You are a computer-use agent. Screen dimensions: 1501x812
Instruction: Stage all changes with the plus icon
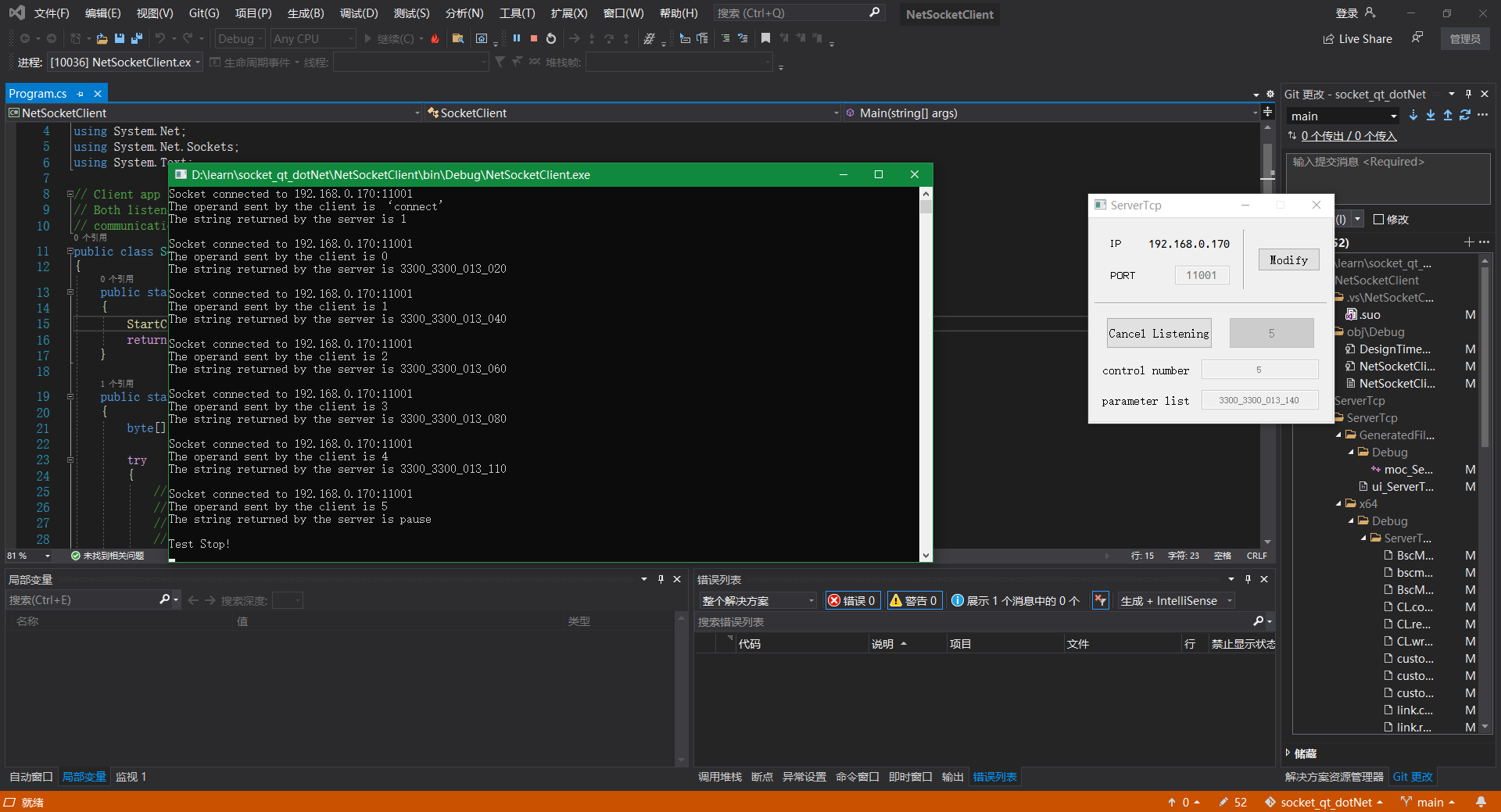[1469, 242]
